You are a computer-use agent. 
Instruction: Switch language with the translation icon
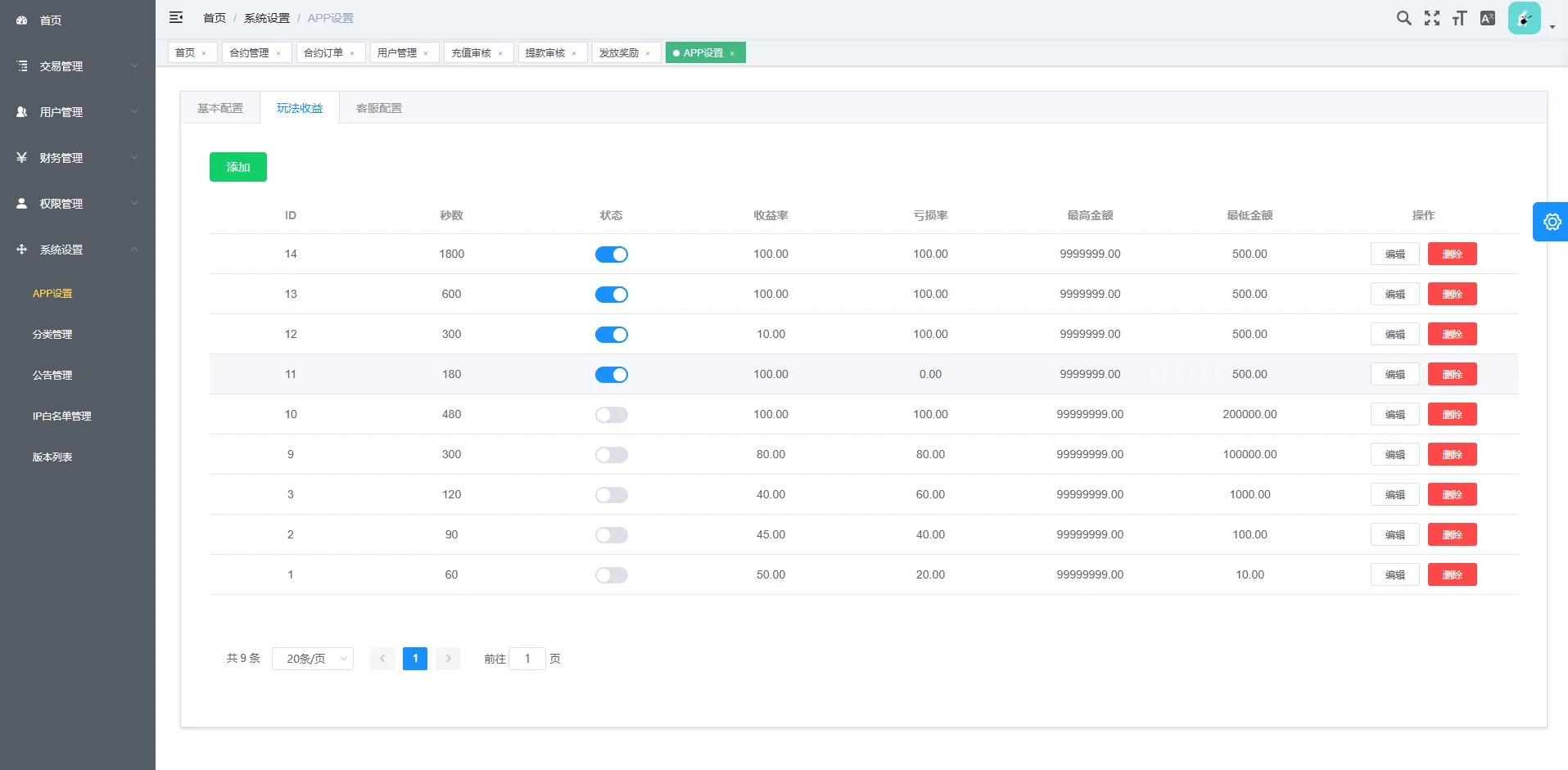[1489, 17]
